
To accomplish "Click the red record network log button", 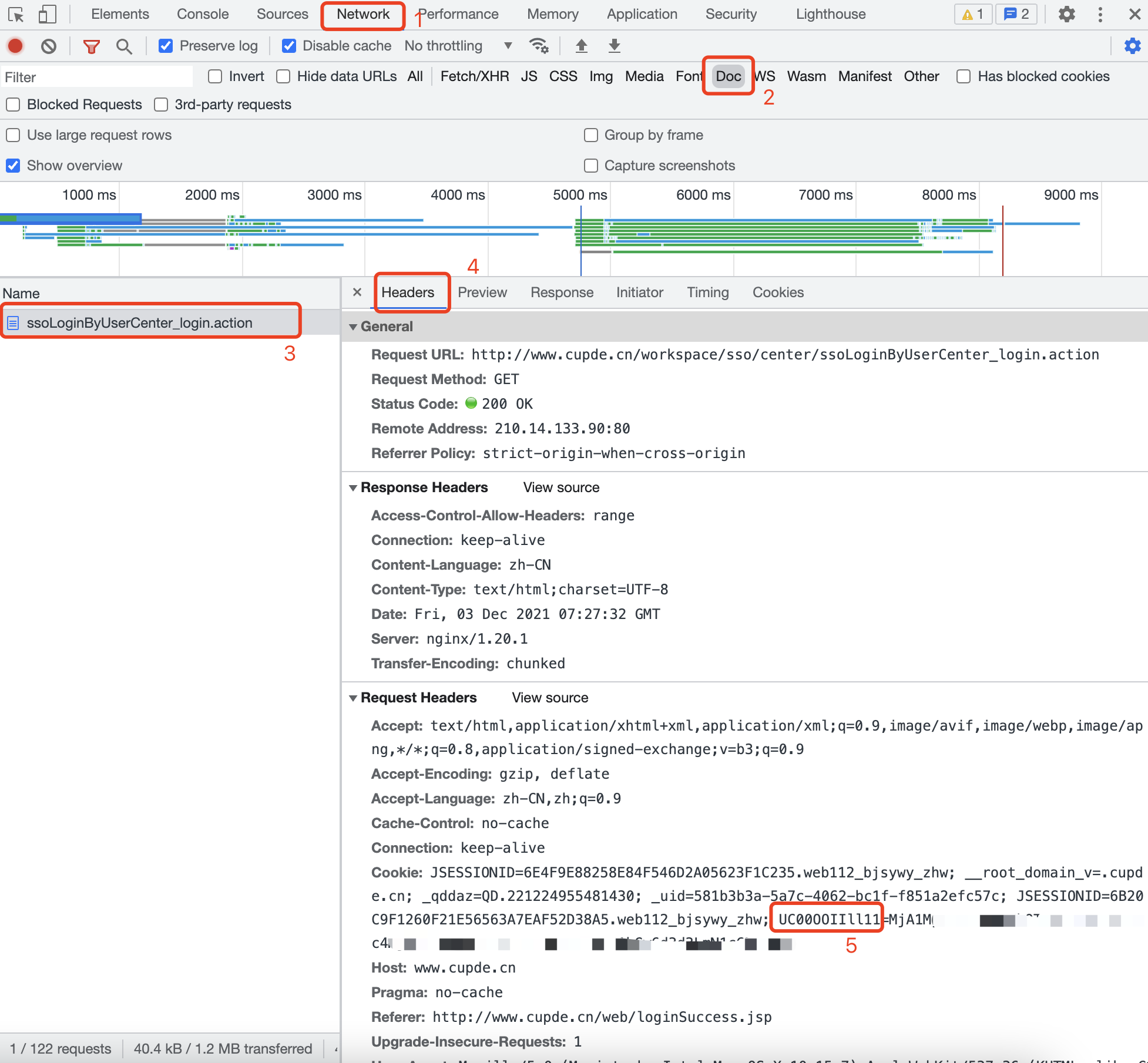I will [15, 46].
